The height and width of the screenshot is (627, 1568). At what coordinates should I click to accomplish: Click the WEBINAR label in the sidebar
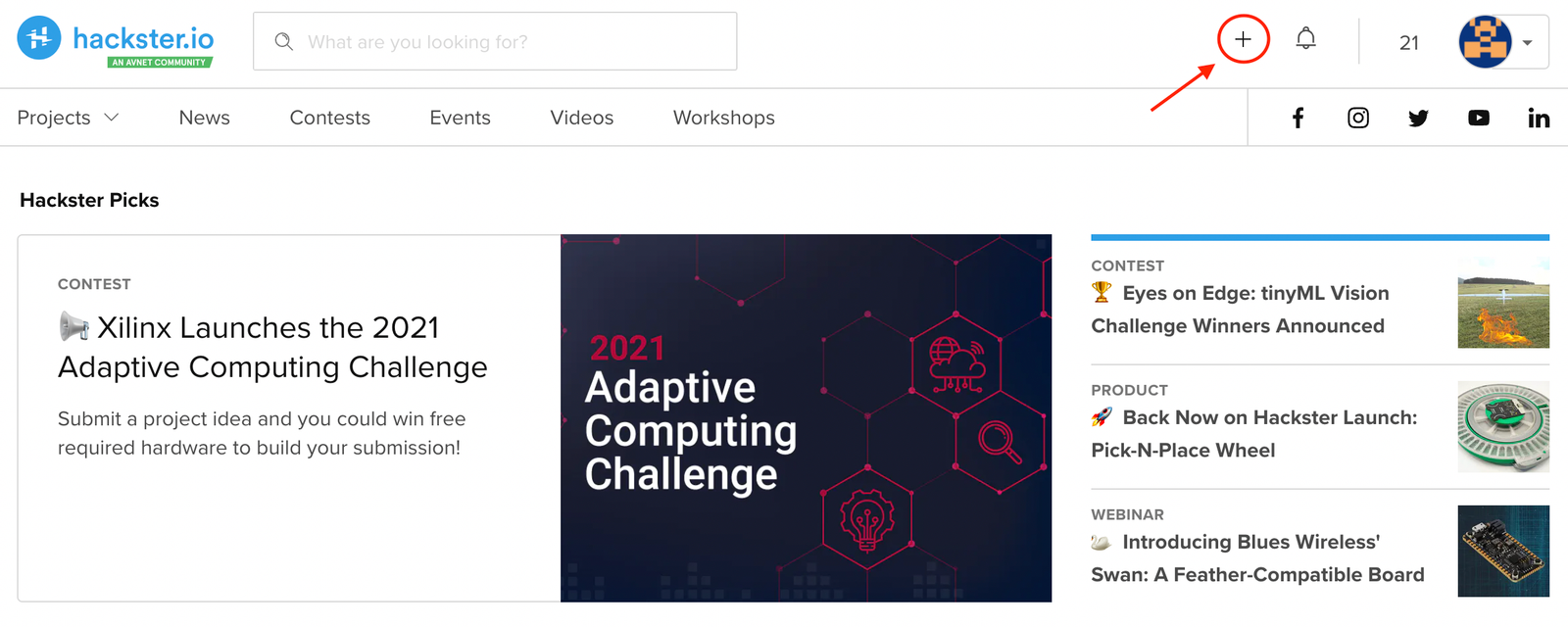1128,514
